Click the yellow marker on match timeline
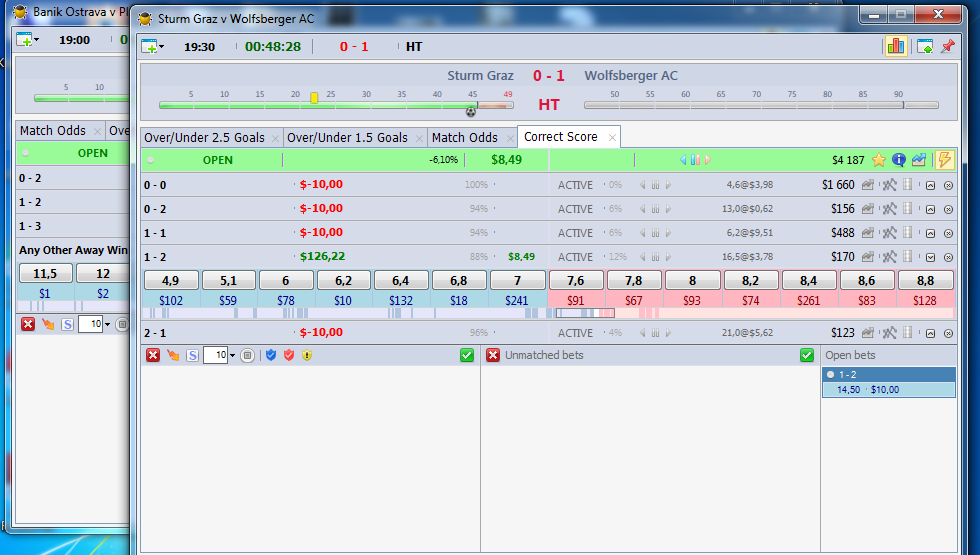980x555 pixels. [x=314, y=98]
